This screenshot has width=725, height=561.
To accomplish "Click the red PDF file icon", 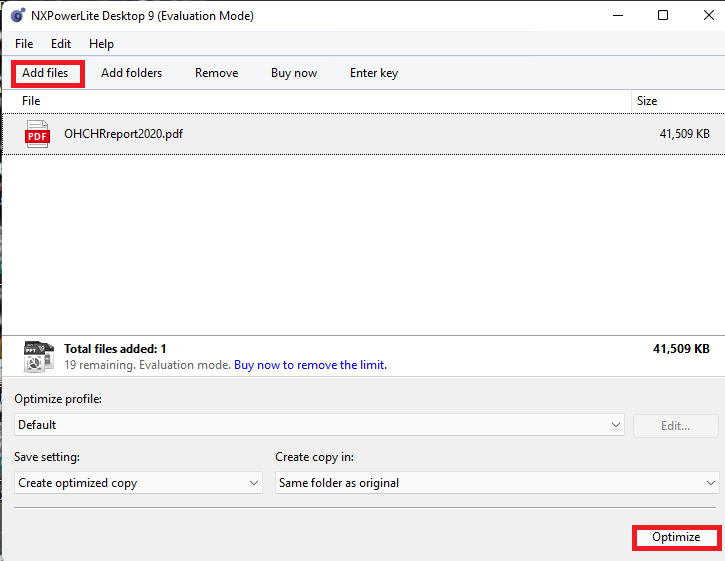I will tap(37, 134).
